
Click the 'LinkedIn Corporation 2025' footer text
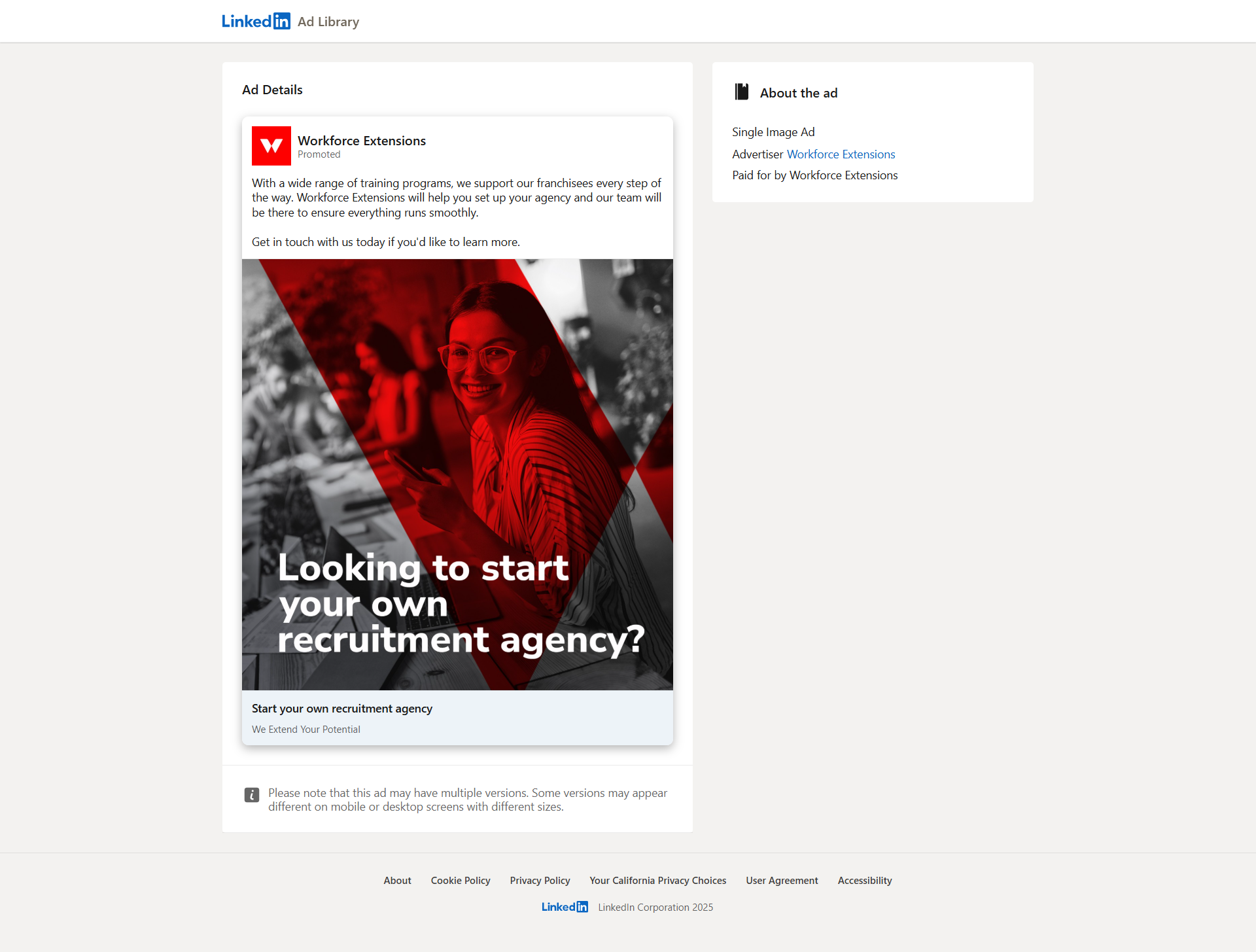655,908
